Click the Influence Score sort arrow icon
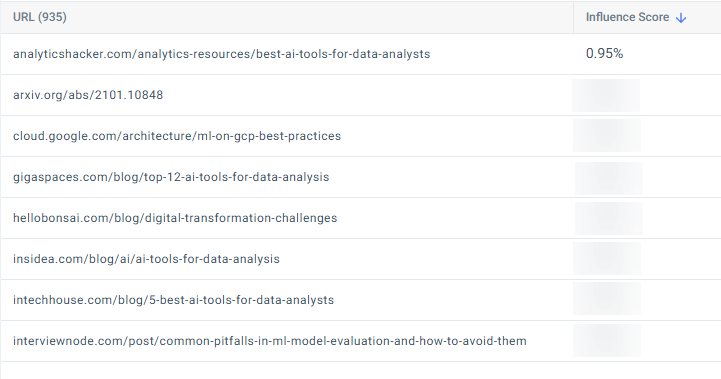721x379 pixels. (681, 17)
